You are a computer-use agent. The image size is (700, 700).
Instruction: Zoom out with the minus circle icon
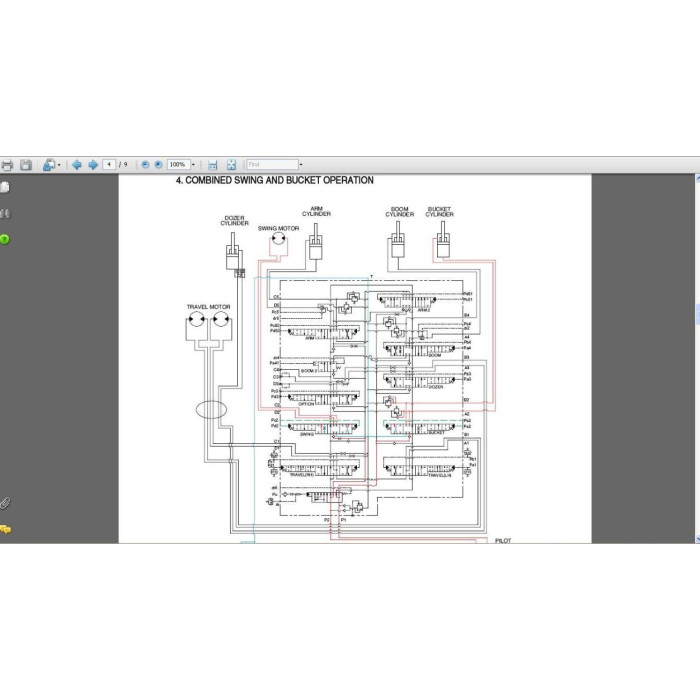(x=146, y=165)
